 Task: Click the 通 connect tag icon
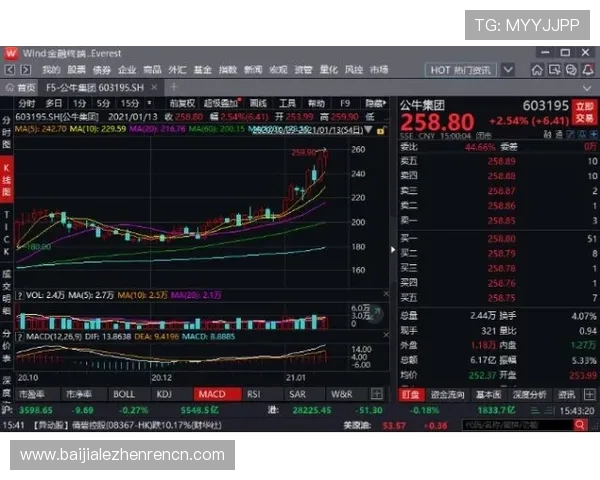[x=559, y=134]
